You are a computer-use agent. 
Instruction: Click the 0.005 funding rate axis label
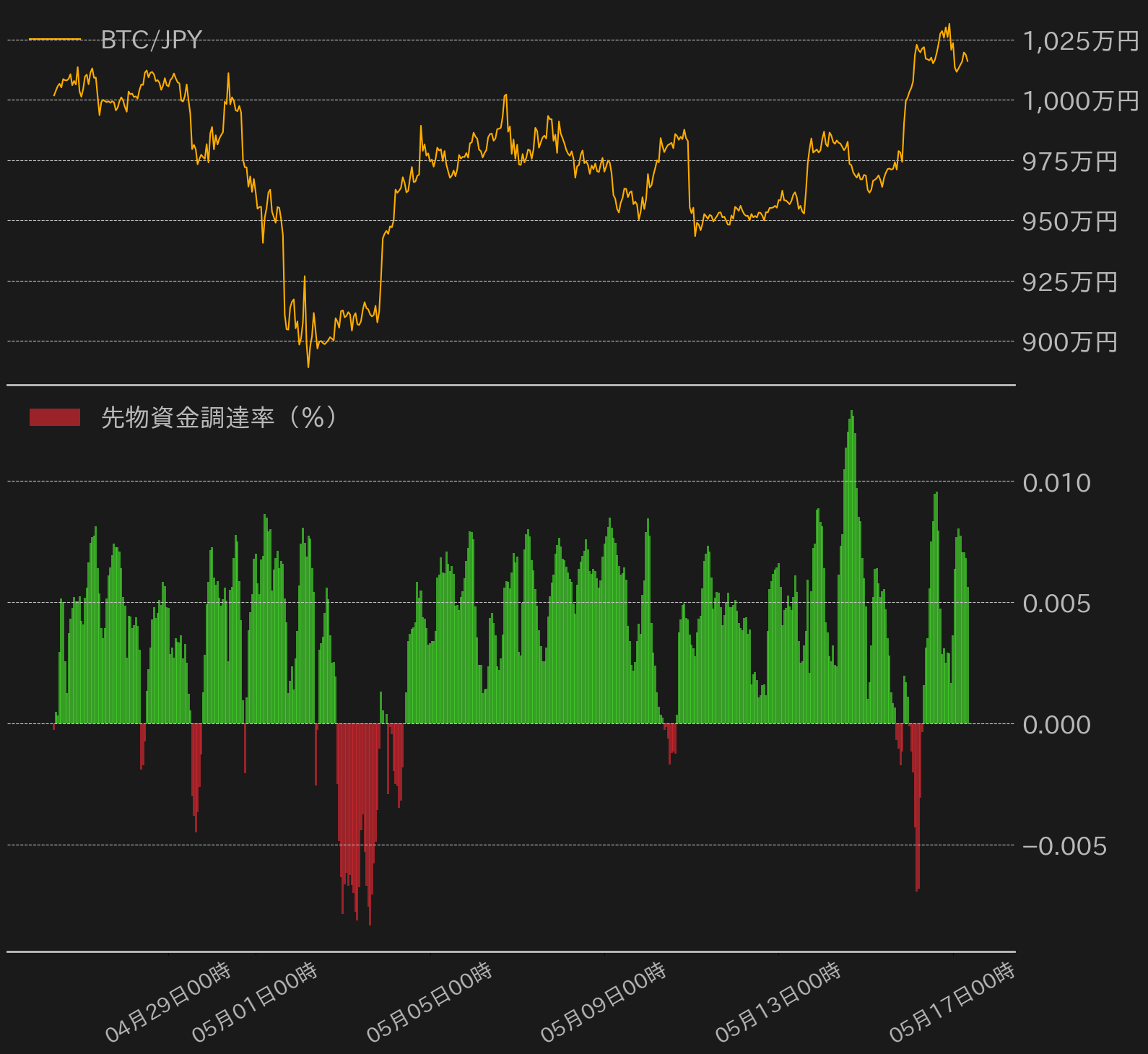[1057, 604]
